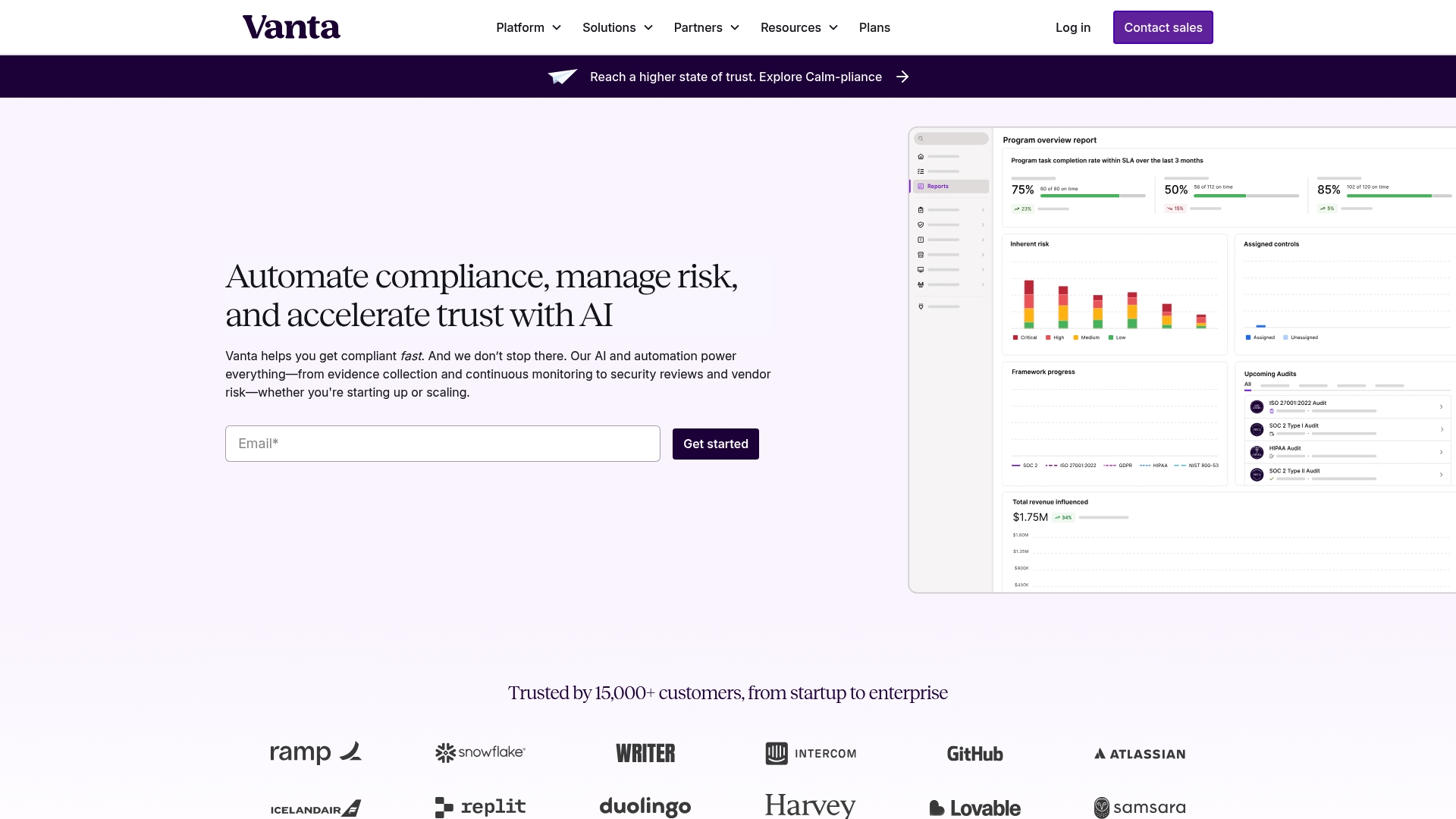The height and width of the screenshot is (819, 1456).
Task: Click the Log in link
Action: click(x=1072, y=27)
